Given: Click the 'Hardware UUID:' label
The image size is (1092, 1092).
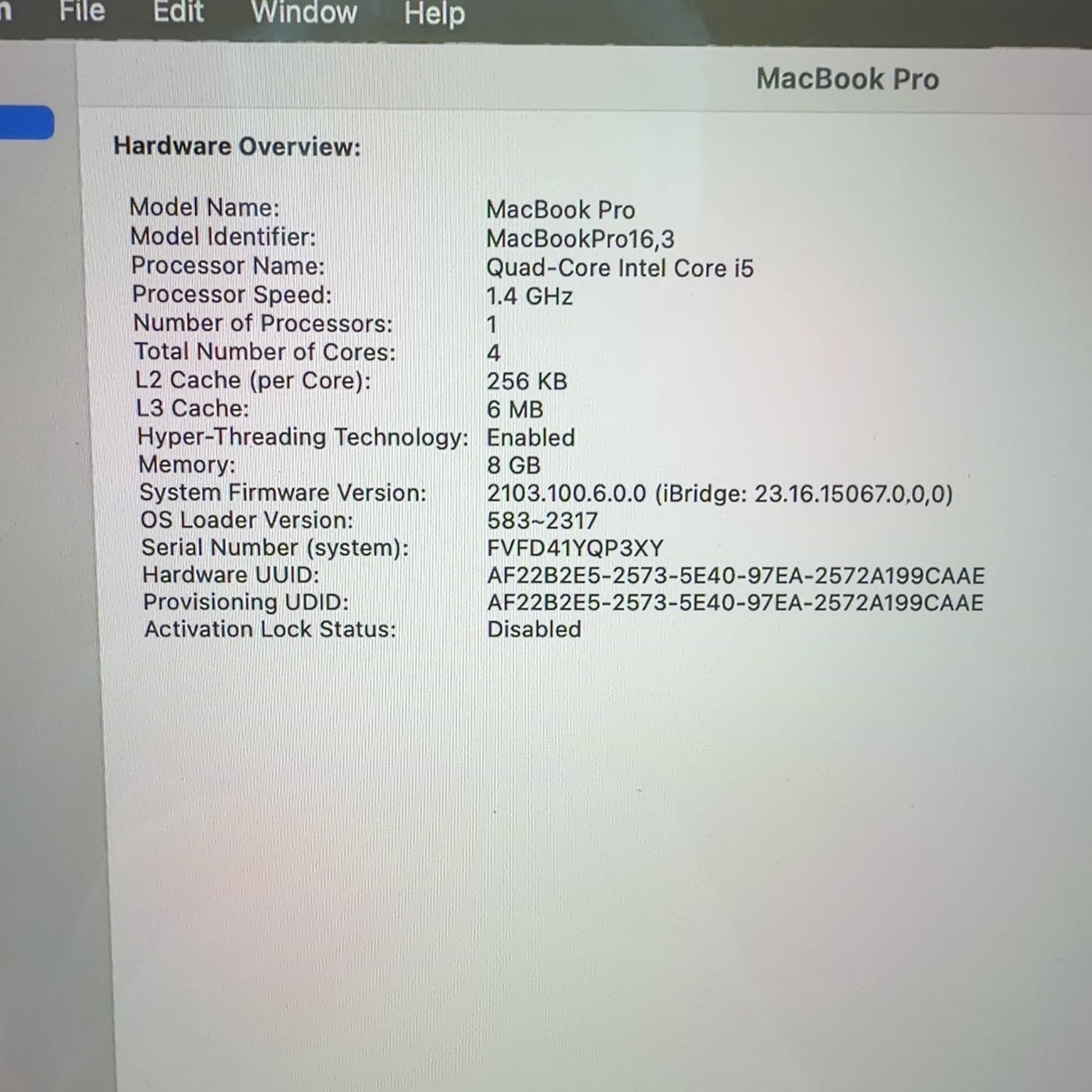Looking at the screenshot, I should coord(231,575).
